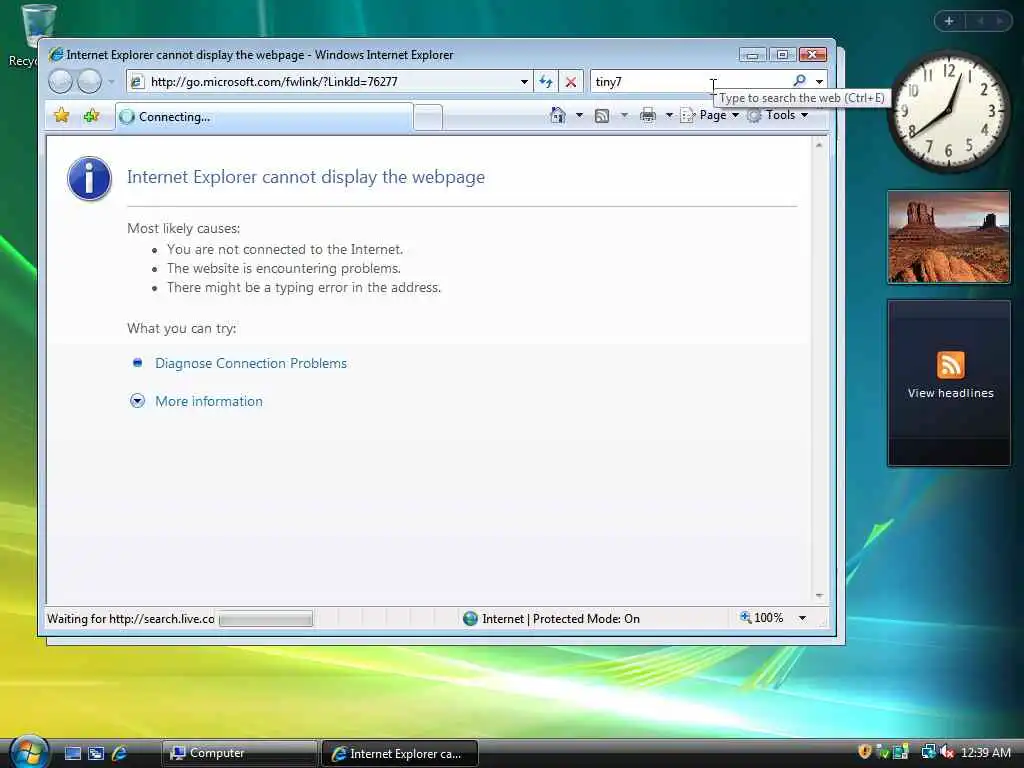Open the search provider options dropdown
Screen dimensions: 1024x768
pos(819,82)
